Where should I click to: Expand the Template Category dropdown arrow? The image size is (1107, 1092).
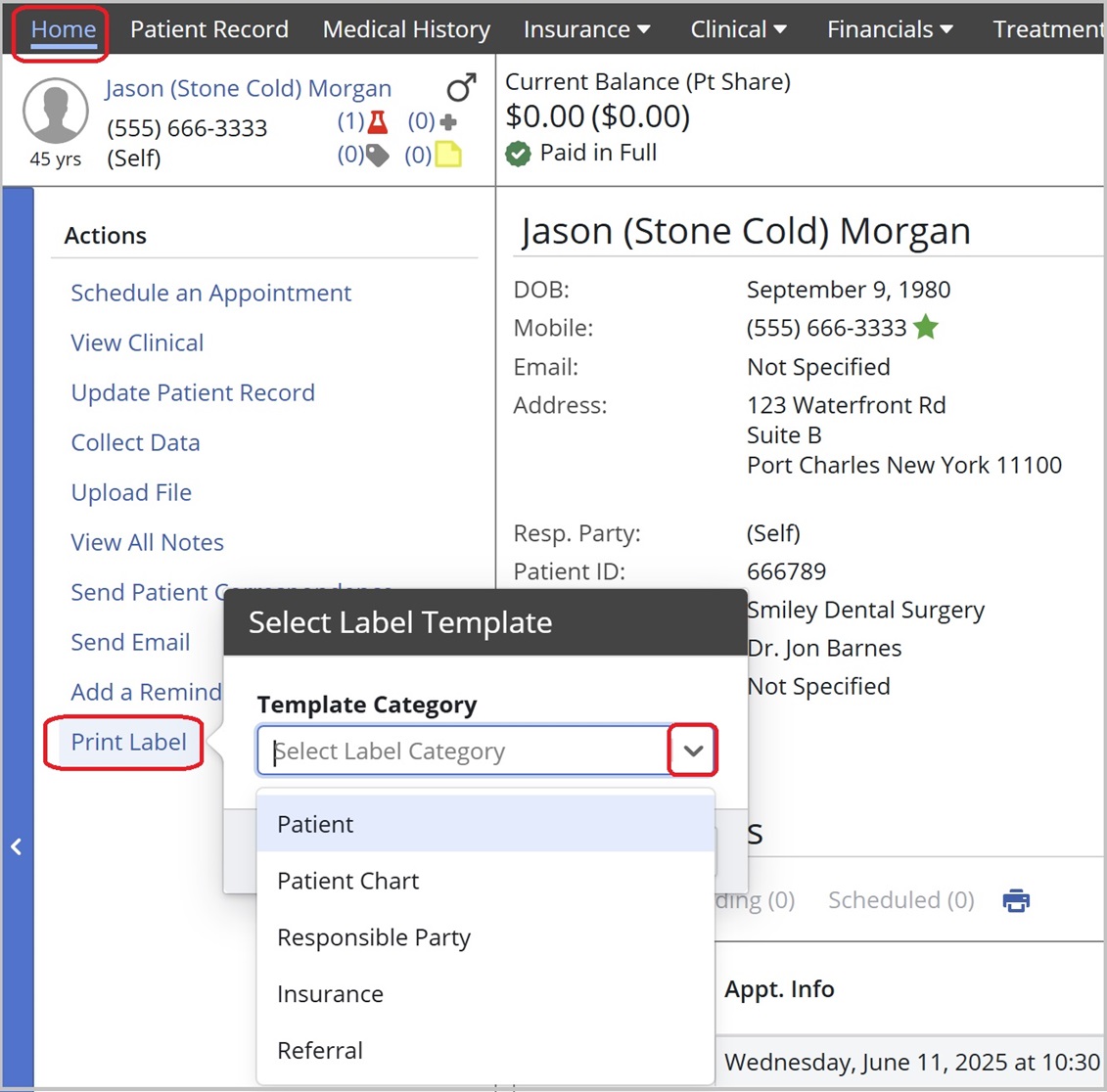(693, 751)
